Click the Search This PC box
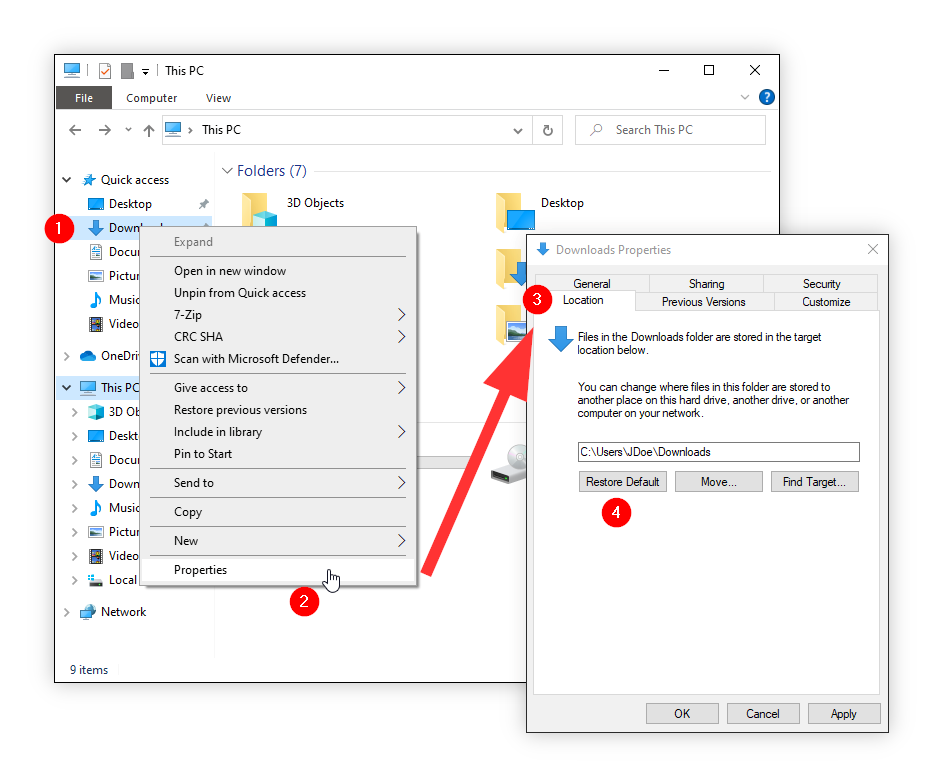The height and width of the screenshot is (784, 933). click(671, 130)
